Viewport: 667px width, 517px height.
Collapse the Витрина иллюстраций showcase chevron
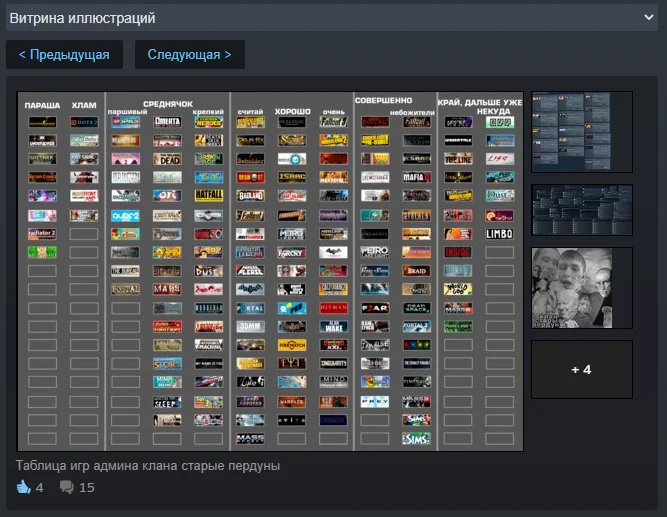[648, 17]
